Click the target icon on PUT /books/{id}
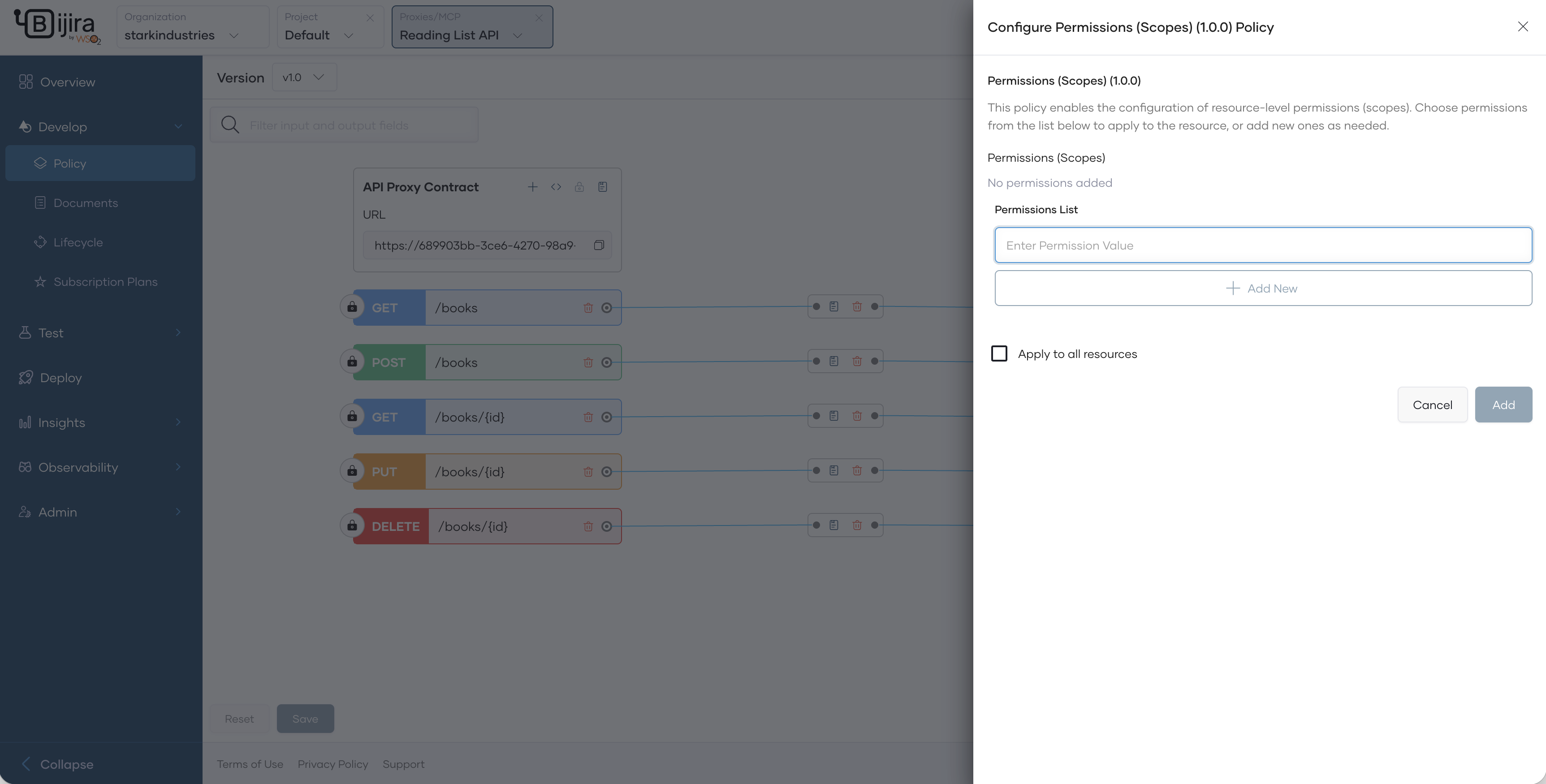1546x784 pixels. (607, 472)
